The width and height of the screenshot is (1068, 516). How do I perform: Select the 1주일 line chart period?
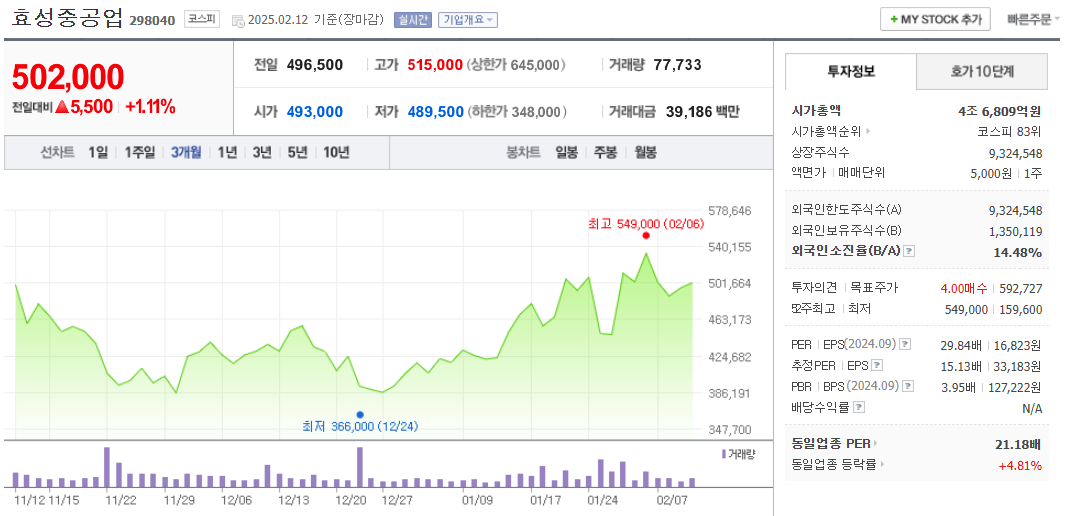(140, 152)
